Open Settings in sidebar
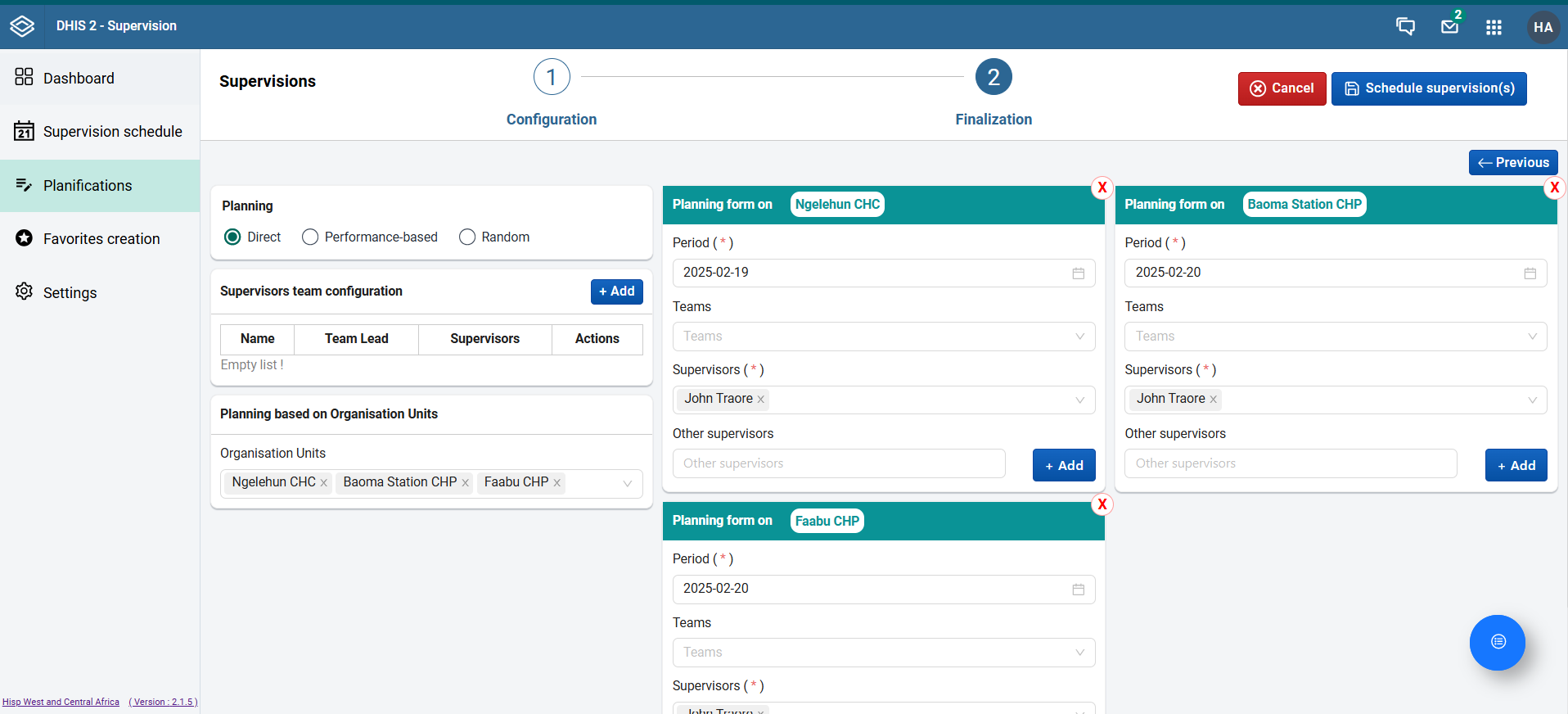Image resolution: width=1568 pixels, height=714 pixels. [x=100, y=292]
